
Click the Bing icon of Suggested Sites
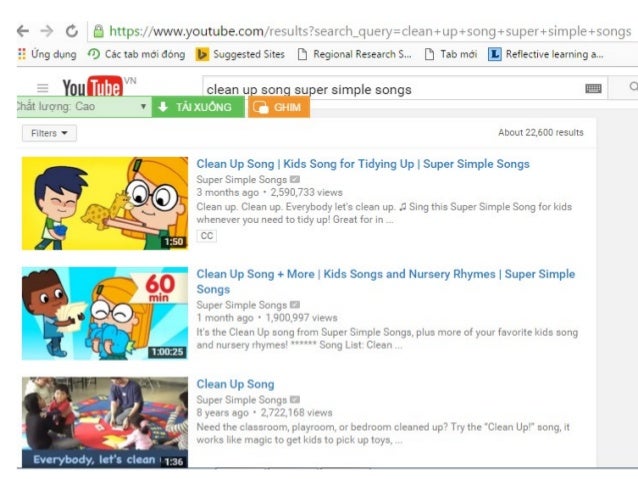pos(202,54)
